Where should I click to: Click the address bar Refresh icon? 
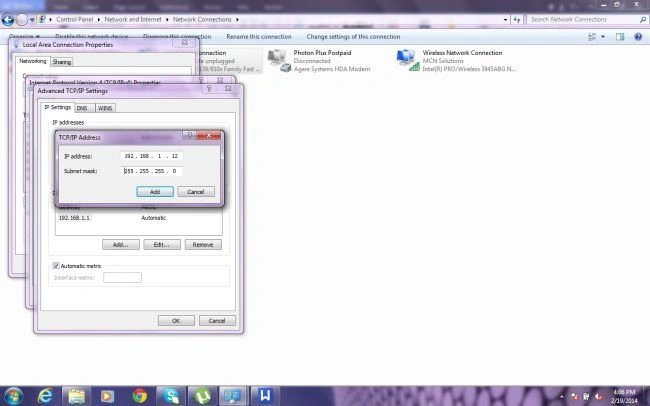coord(517,19)
